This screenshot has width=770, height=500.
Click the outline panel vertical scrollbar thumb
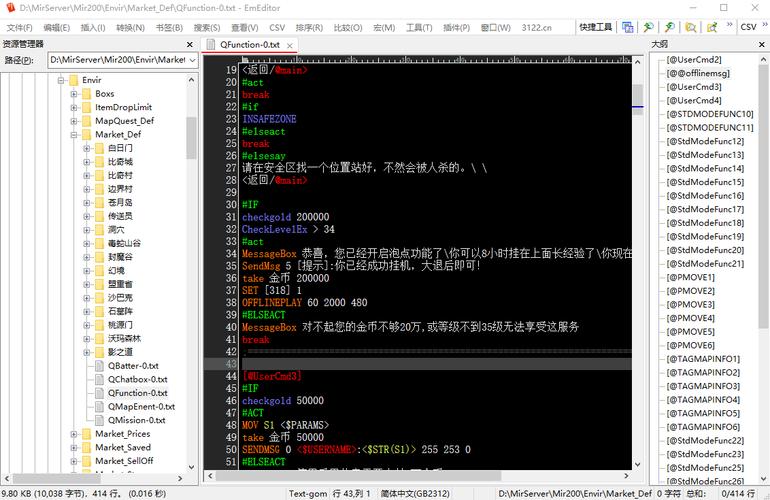click(x=763, y=195)
